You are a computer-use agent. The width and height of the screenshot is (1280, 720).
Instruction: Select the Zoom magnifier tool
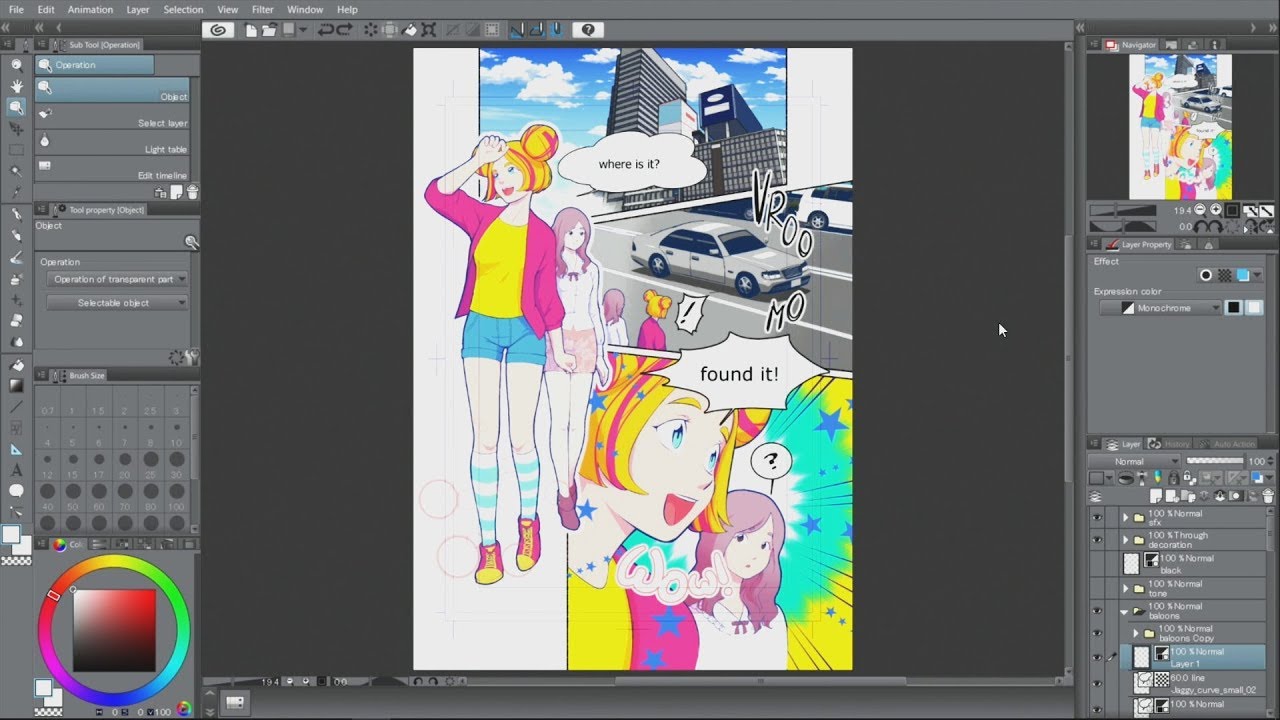point(16,65)
